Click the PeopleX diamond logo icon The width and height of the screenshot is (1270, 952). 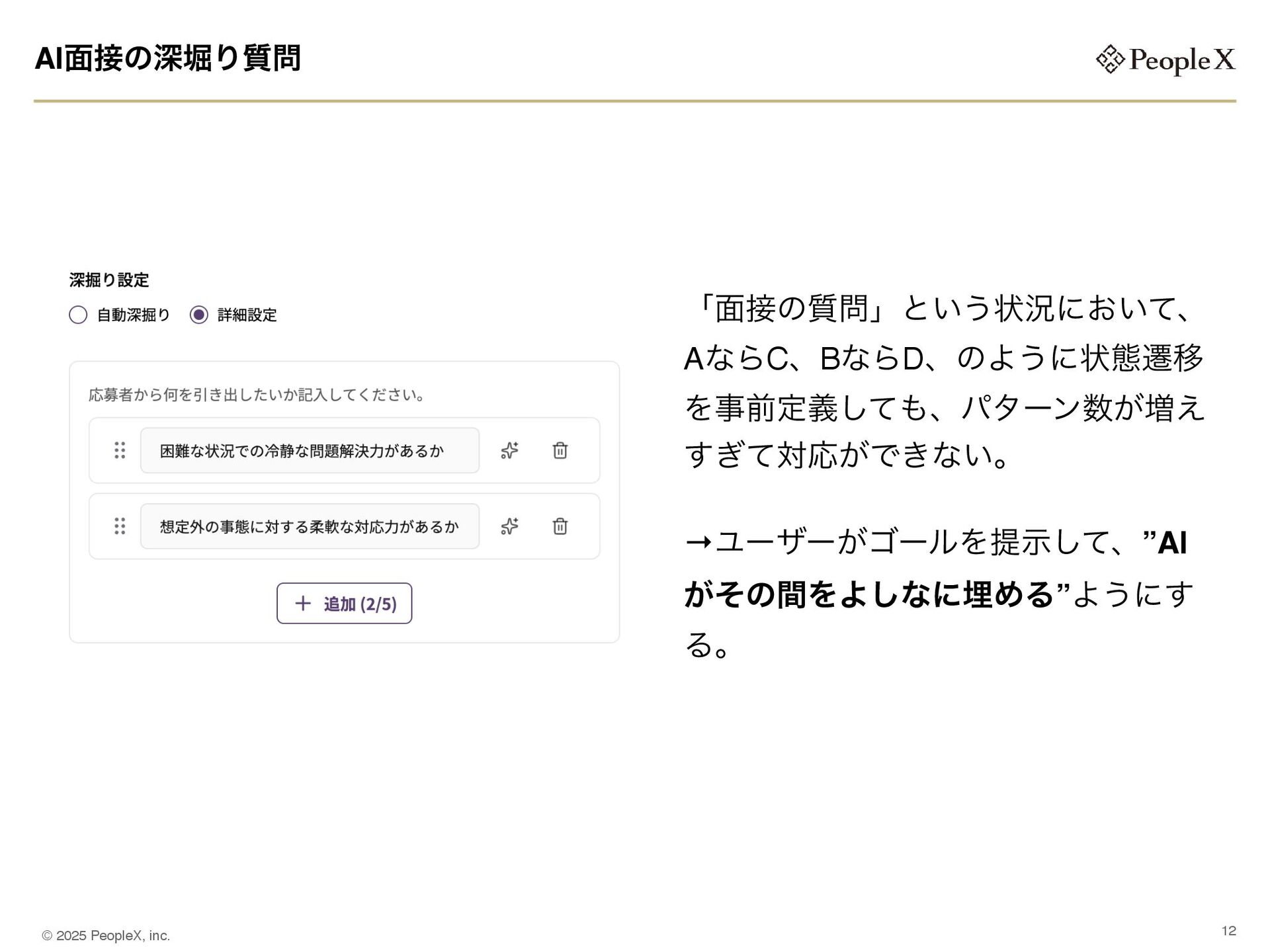click(x=1110, y=59)
